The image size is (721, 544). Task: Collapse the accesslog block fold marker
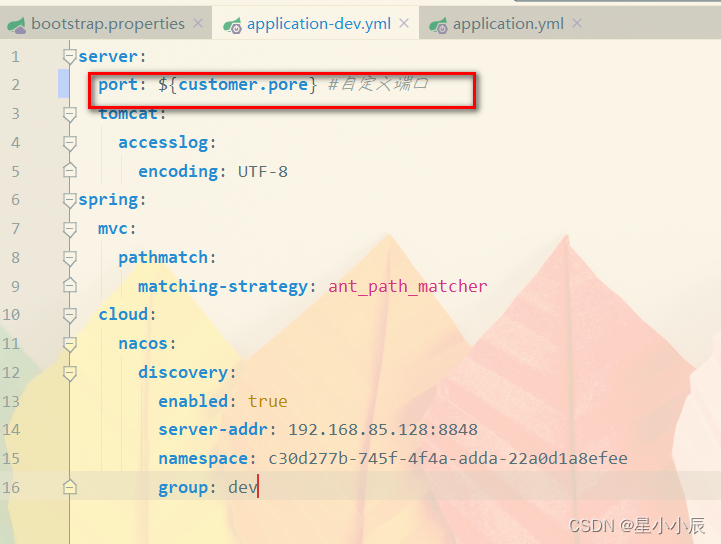click(x=69, y=143)
